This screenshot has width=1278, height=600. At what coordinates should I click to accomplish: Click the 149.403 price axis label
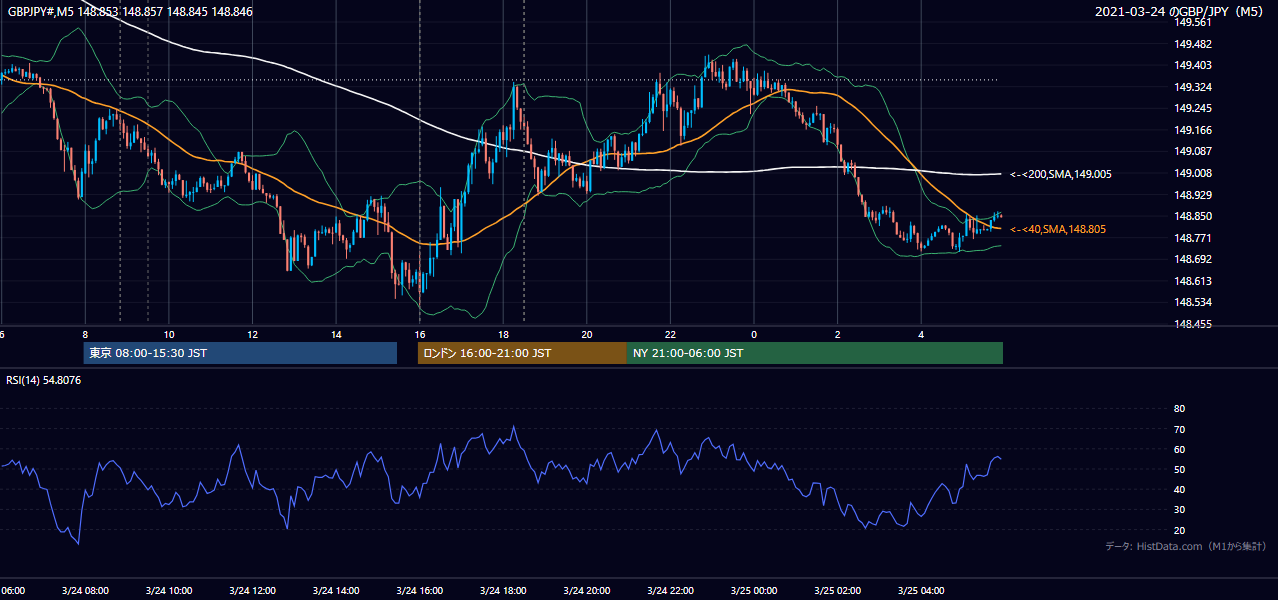[1192, 65]
